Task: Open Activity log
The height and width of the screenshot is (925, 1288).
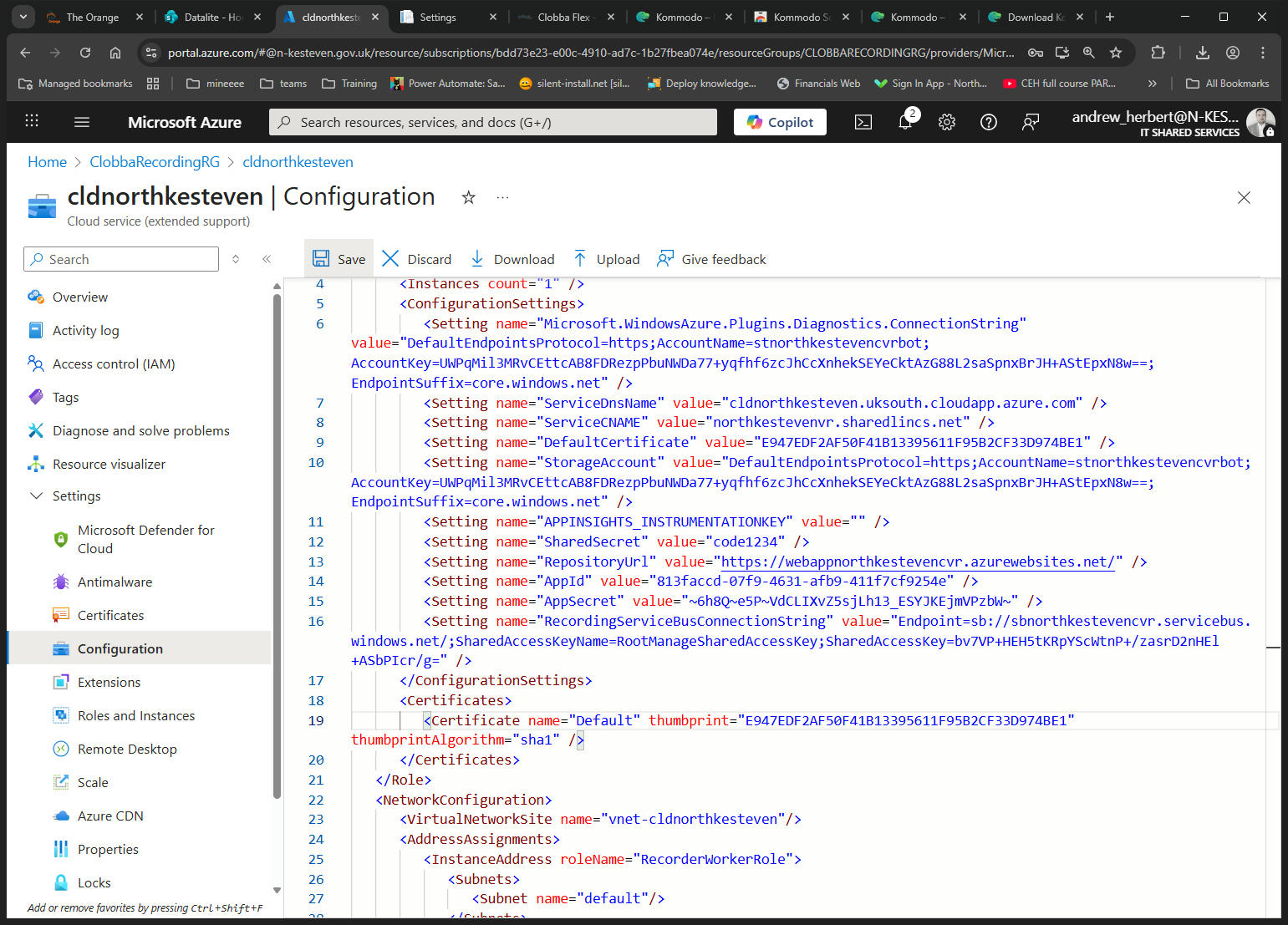Action: click(x=85, y=330)
